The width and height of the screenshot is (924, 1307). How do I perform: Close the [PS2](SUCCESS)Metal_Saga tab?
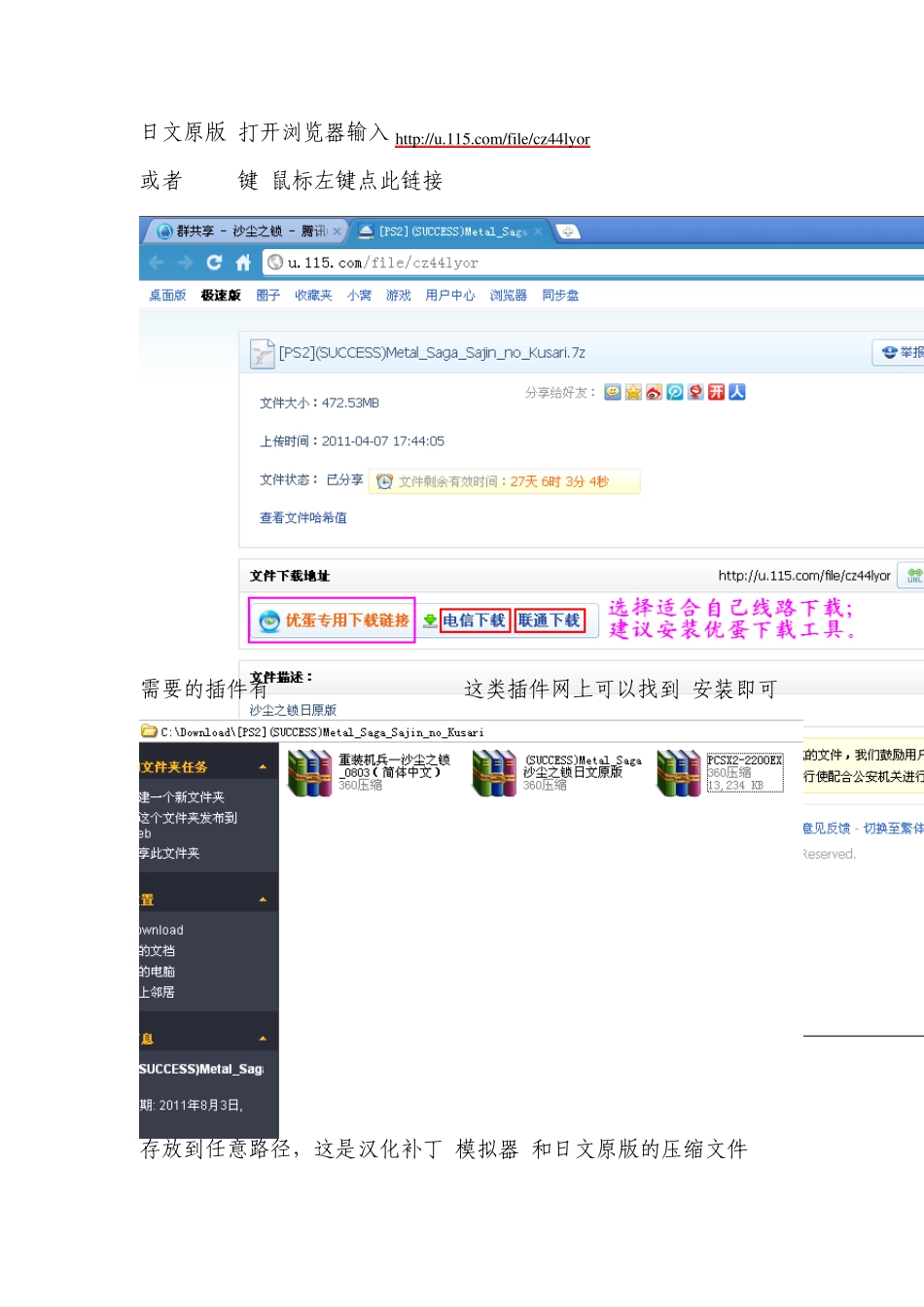pyautogui.click(x=538, y=231)
